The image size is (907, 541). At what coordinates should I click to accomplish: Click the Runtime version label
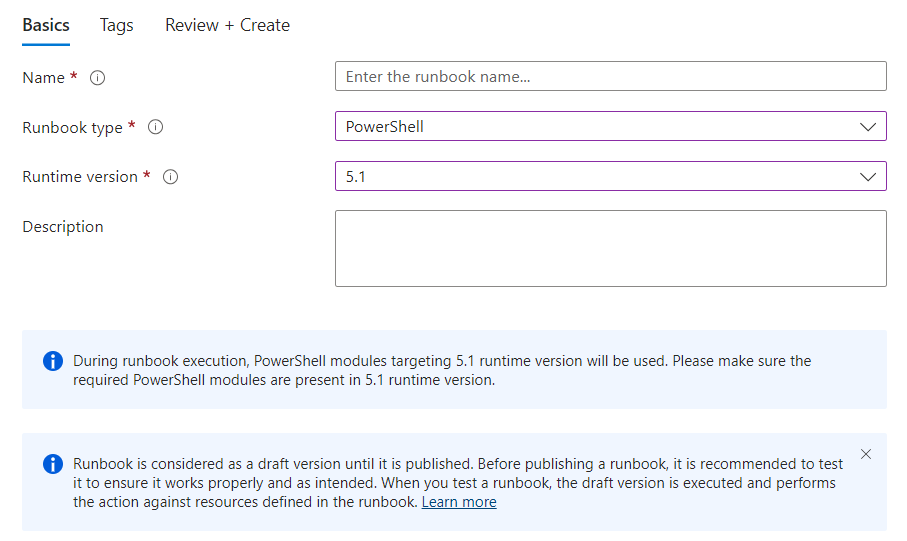coord(80,176)
